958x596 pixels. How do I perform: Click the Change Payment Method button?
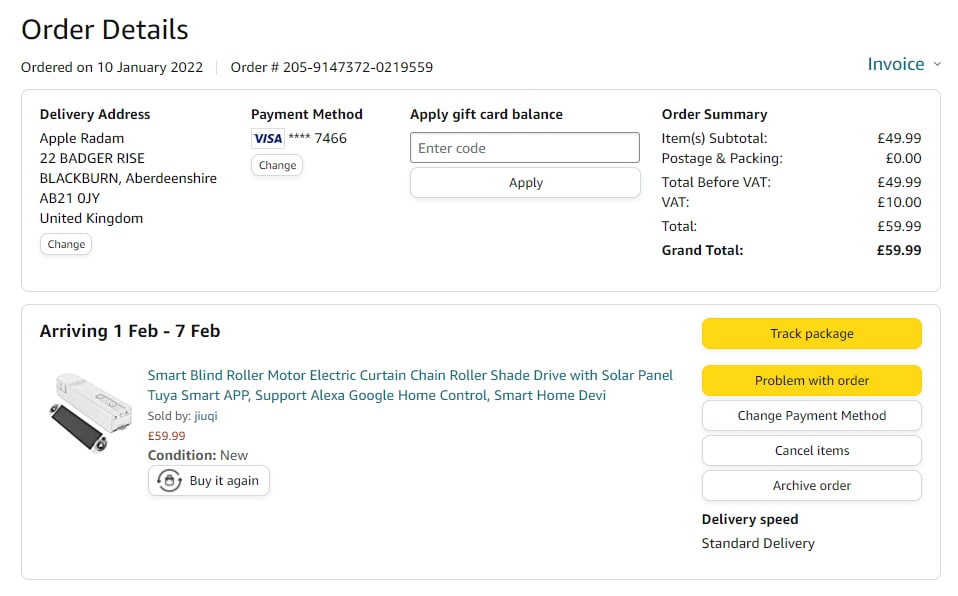pyautogui.click(x=811, y=416)
